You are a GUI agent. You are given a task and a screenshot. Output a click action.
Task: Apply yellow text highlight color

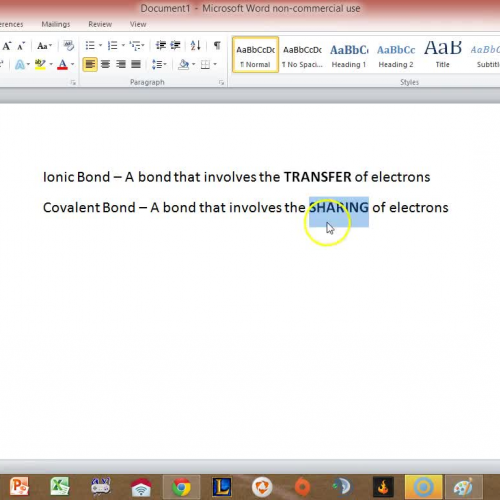40,64
